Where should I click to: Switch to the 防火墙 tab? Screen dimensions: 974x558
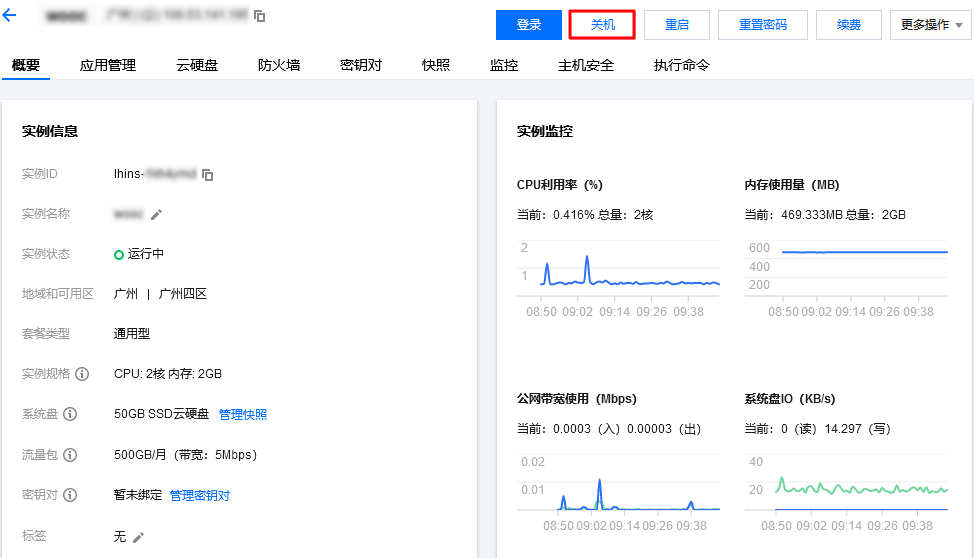(x=278, y=65)
